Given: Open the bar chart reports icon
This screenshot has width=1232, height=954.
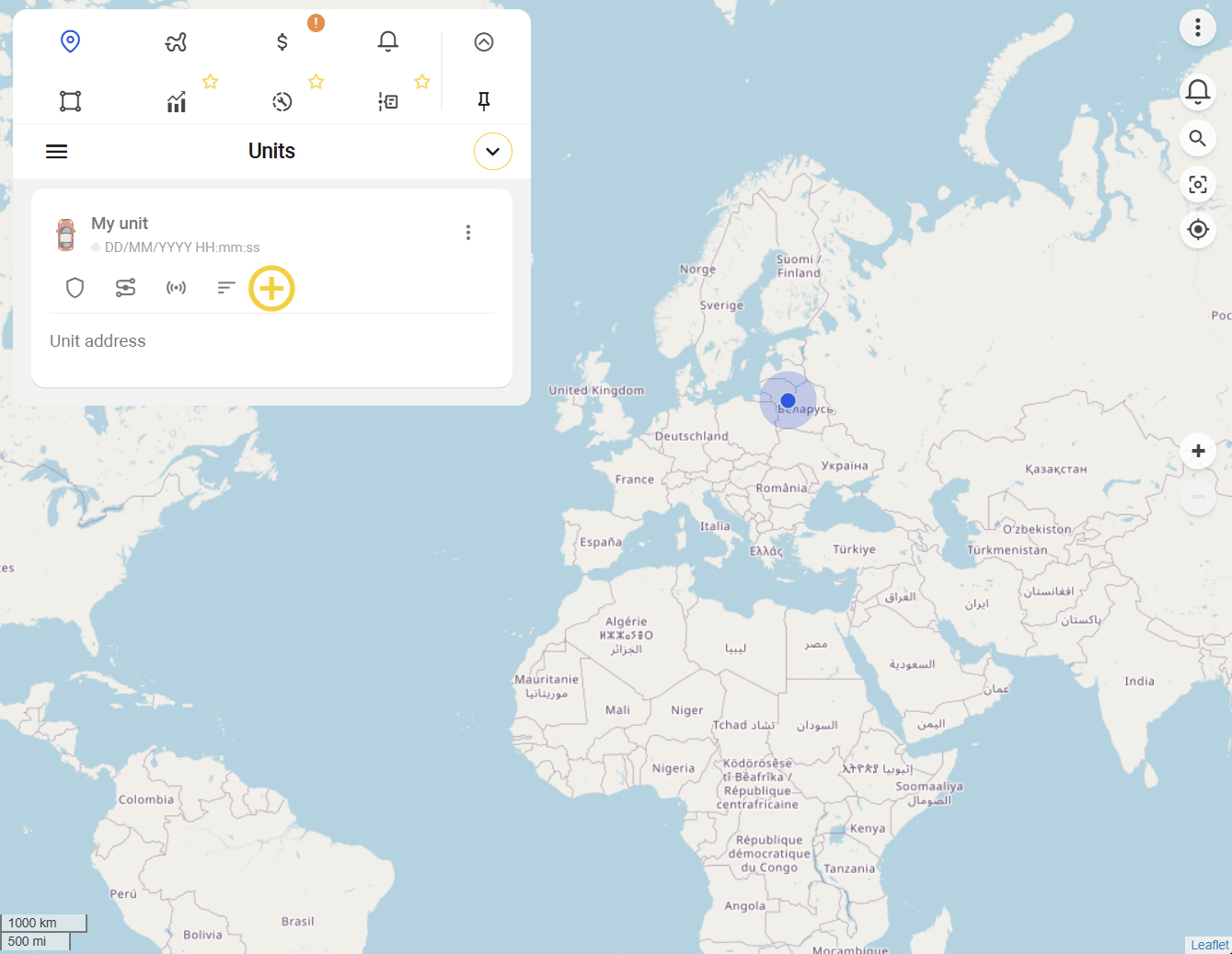Looking at the screenshot, I should coord(176,101).
